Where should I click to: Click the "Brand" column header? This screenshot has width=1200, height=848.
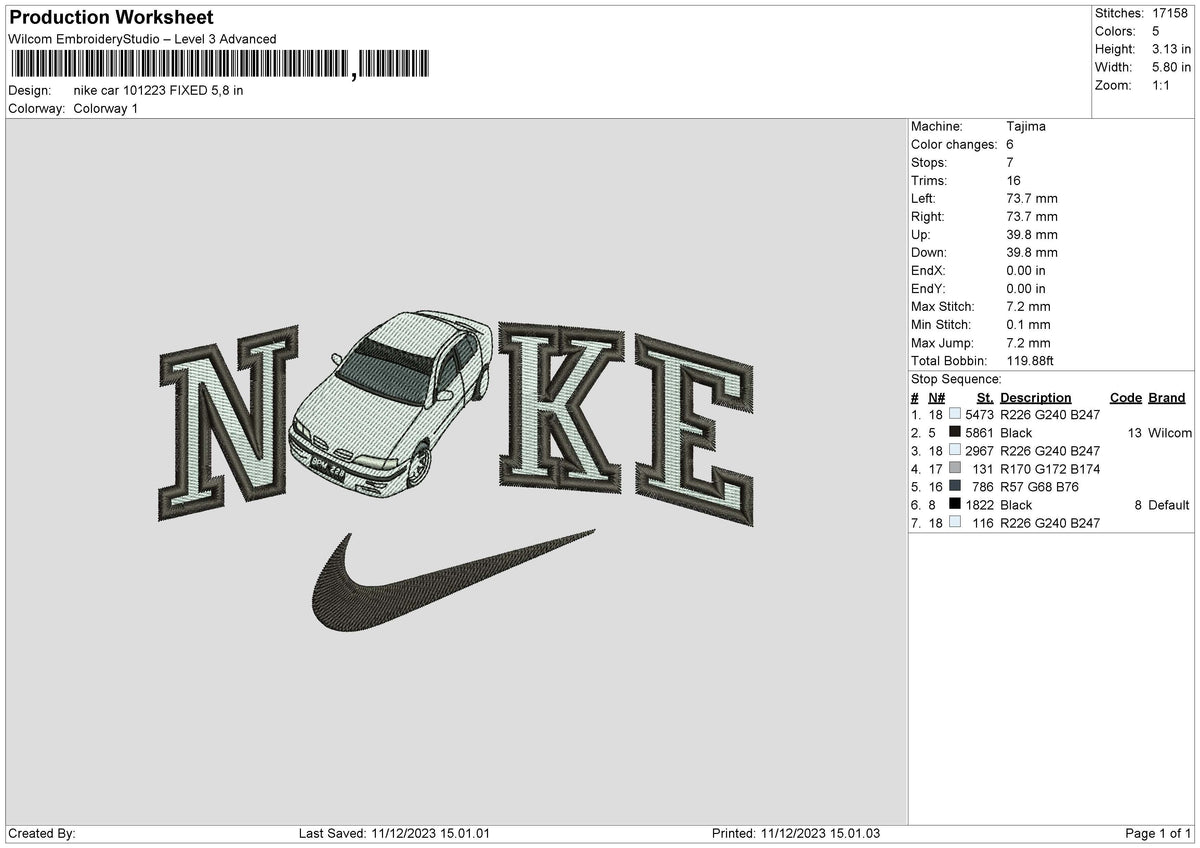1166,398
